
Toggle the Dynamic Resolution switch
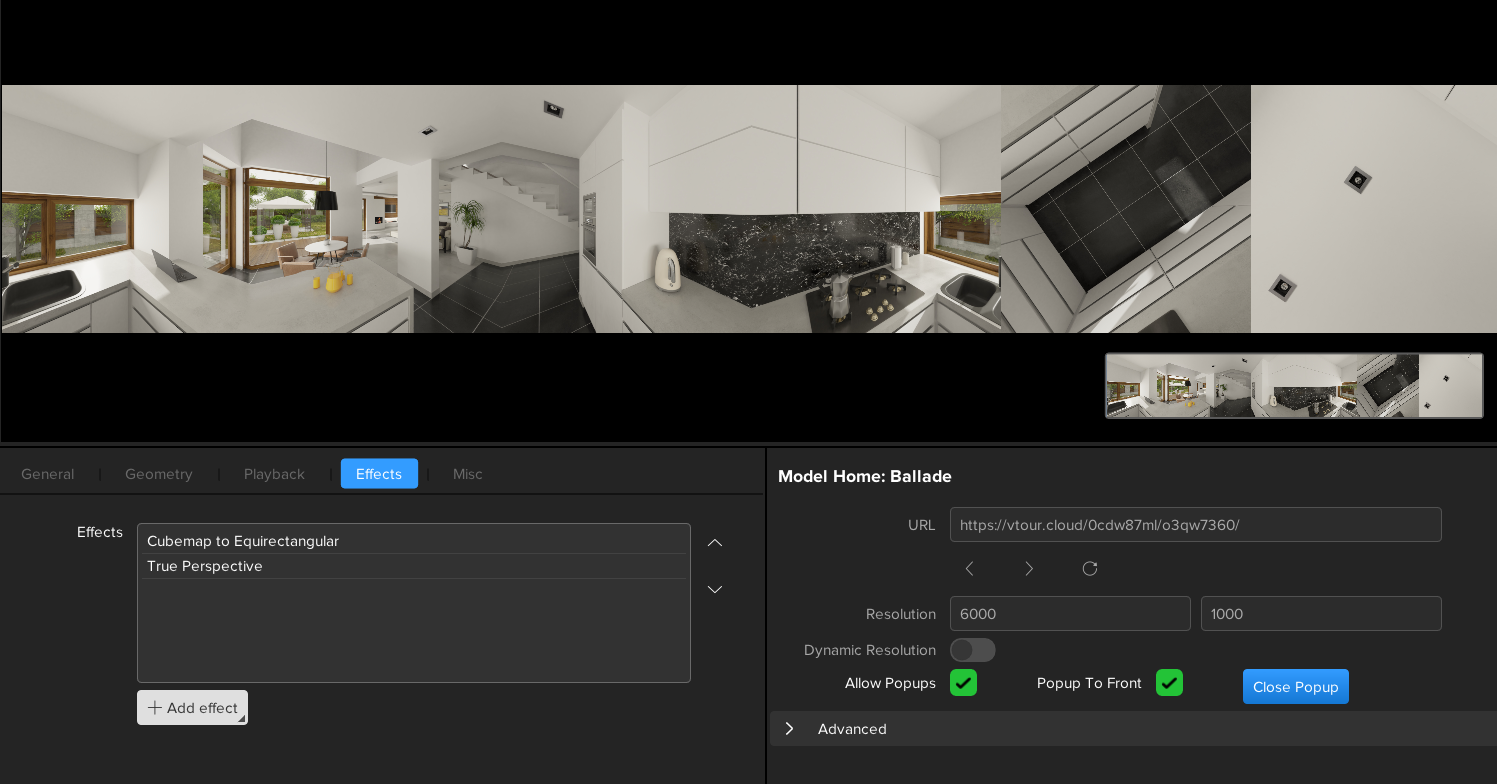point(972,650)
